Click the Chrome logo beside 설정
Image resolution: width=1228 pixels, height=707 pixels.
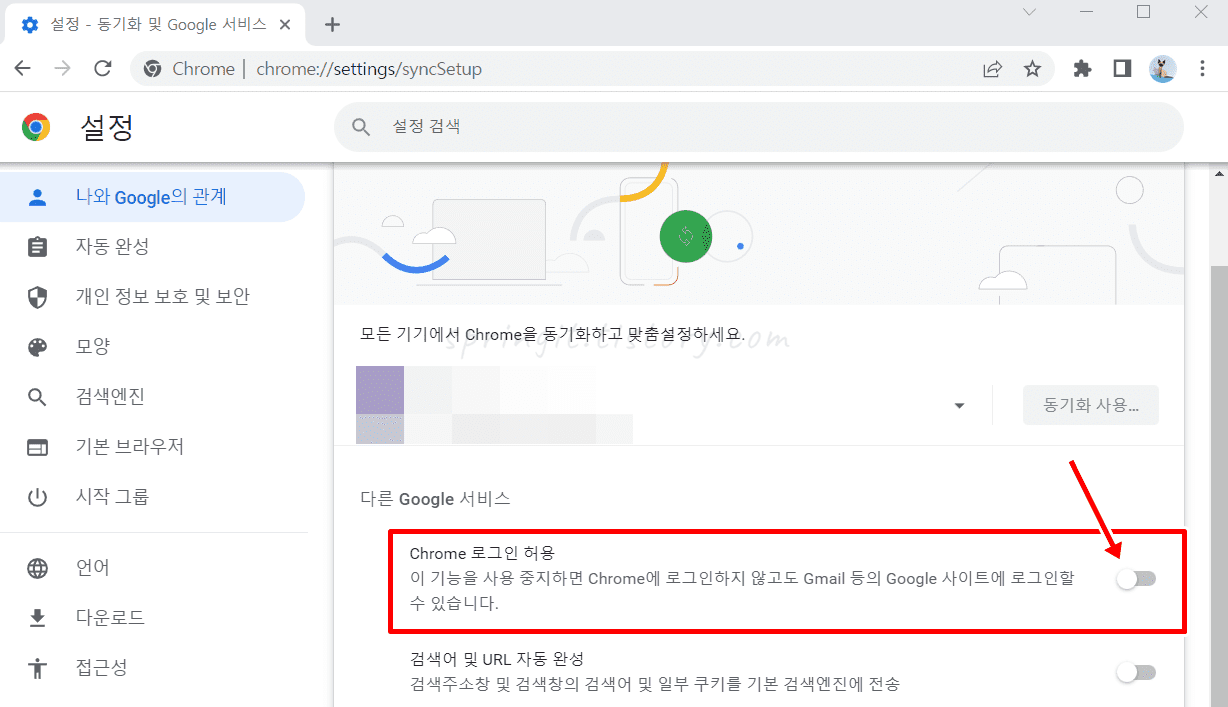pos(36,127)
